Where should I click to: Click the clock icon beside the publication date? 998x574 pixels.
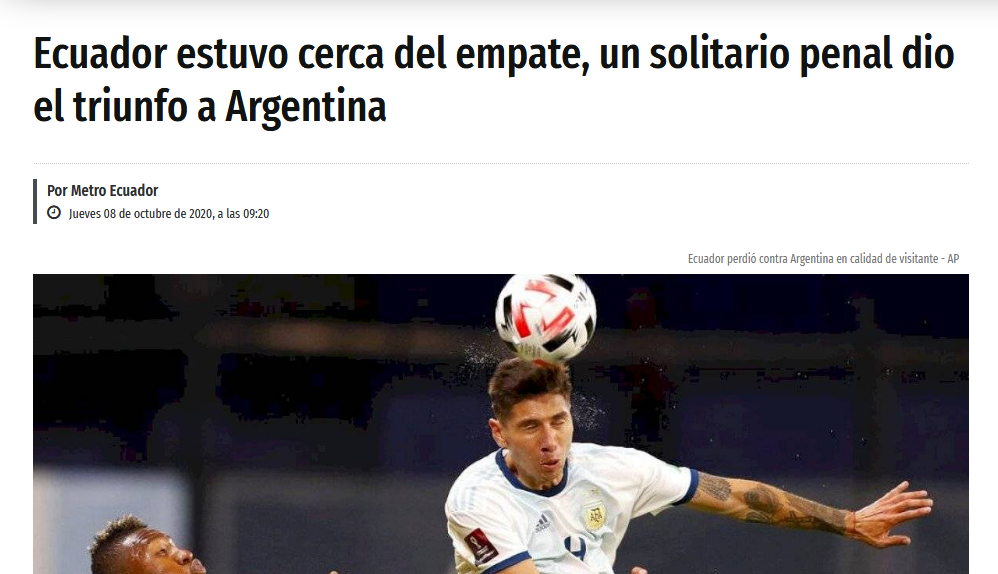tap(54, 213)
